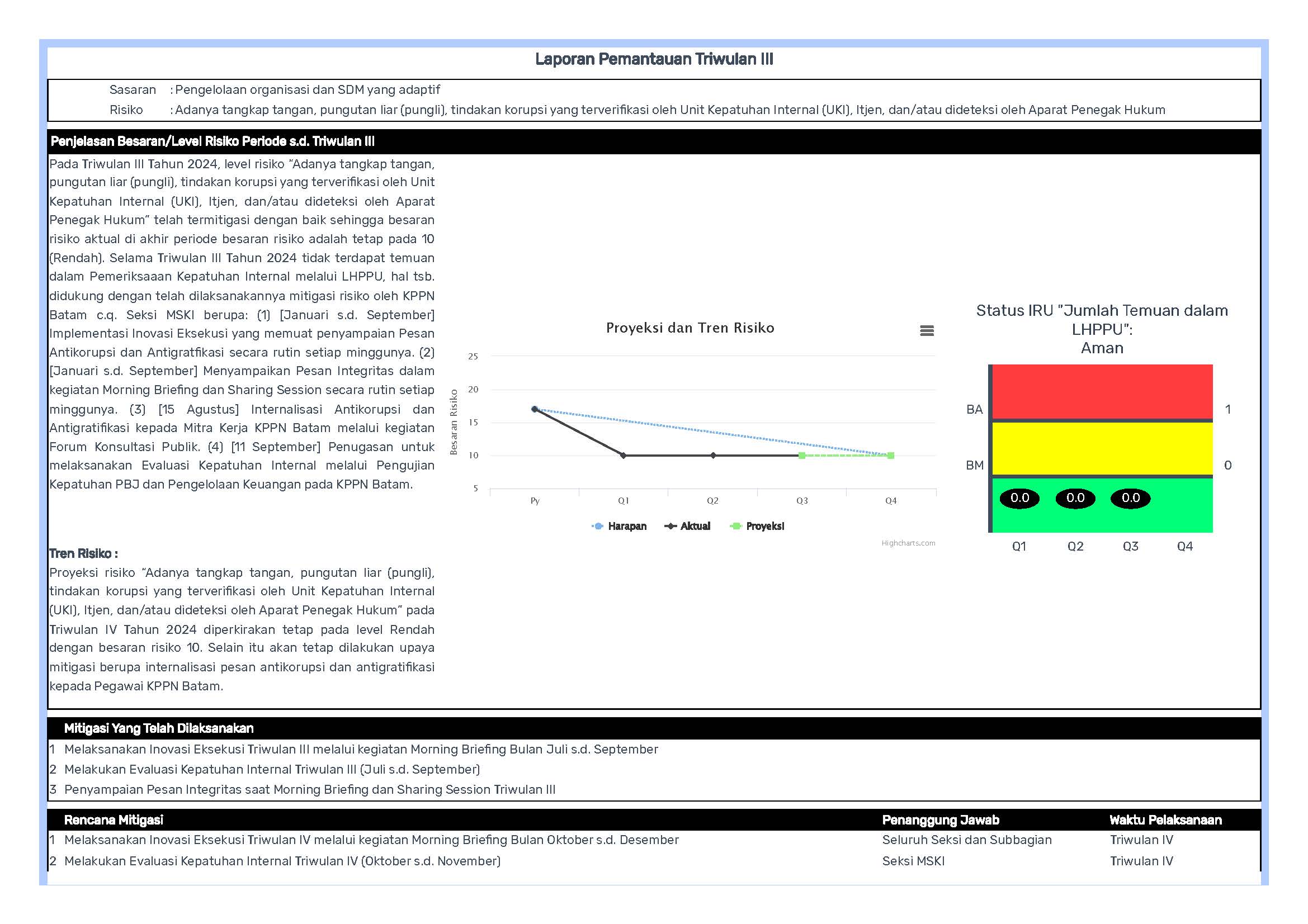
Task: Click the Q4 label under IRU chart
Action: click(x=1185, y=547)
